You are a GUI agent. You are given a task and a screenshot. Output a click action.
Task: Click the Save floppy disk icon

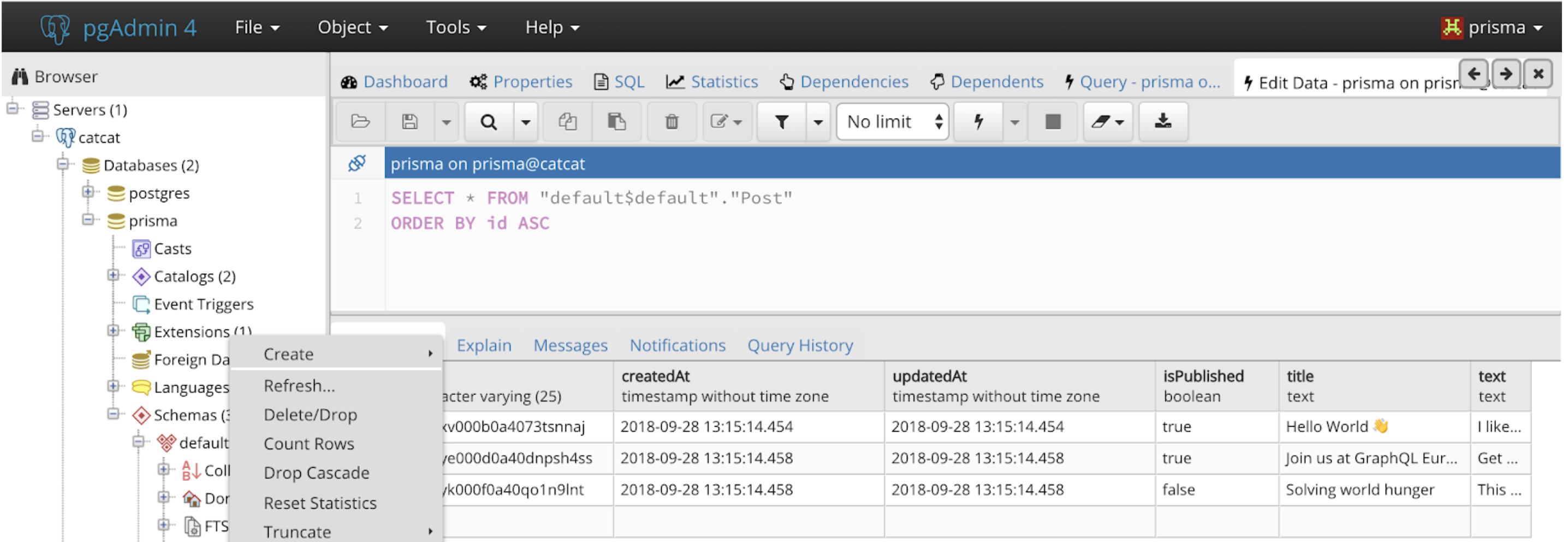[x=409, y=122]
